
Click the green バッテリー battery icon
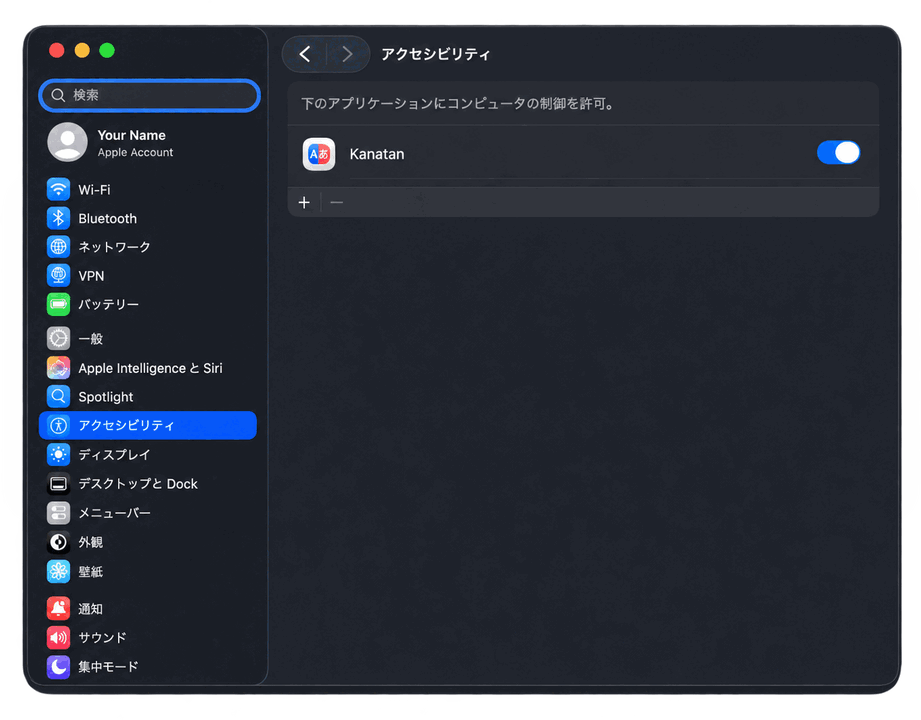point(58,304)
